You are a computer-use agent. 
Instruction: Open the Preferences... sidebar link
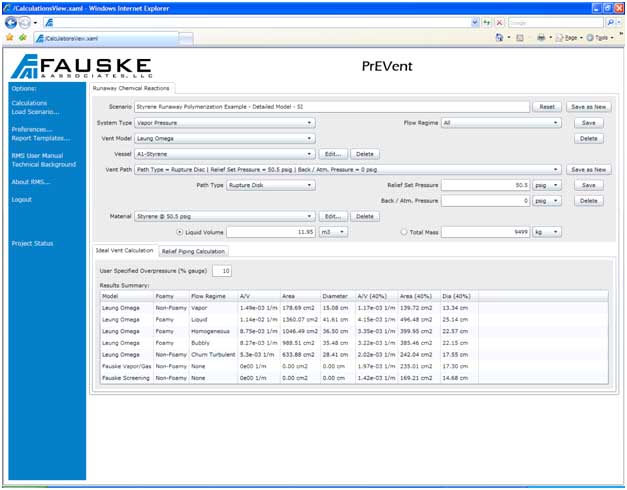(32, 130)
